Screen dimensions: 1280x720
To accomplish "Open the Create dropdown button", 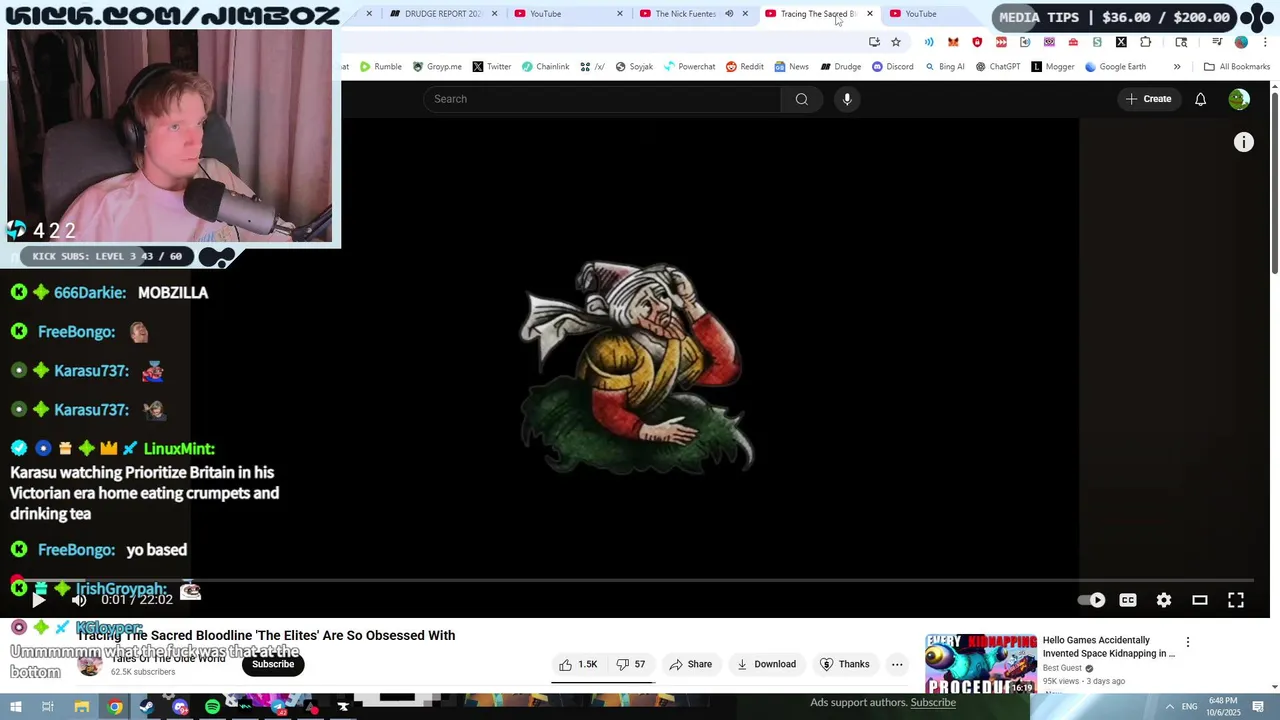I will click(1148, 99).
